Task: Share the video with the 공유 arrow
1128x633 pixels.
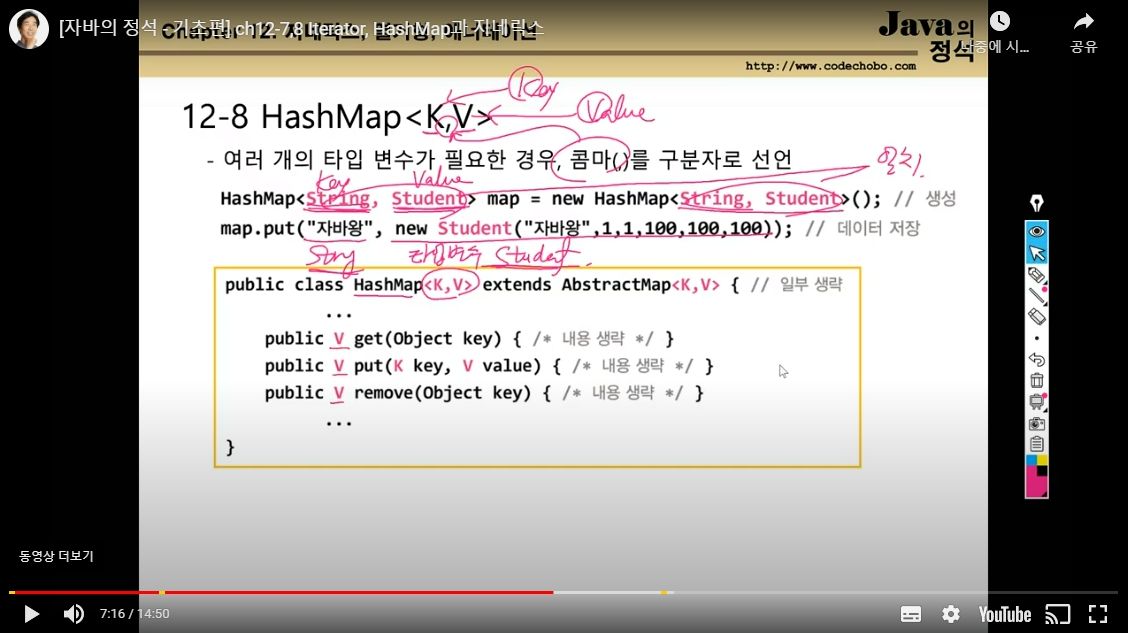Action: [1083, 22]
